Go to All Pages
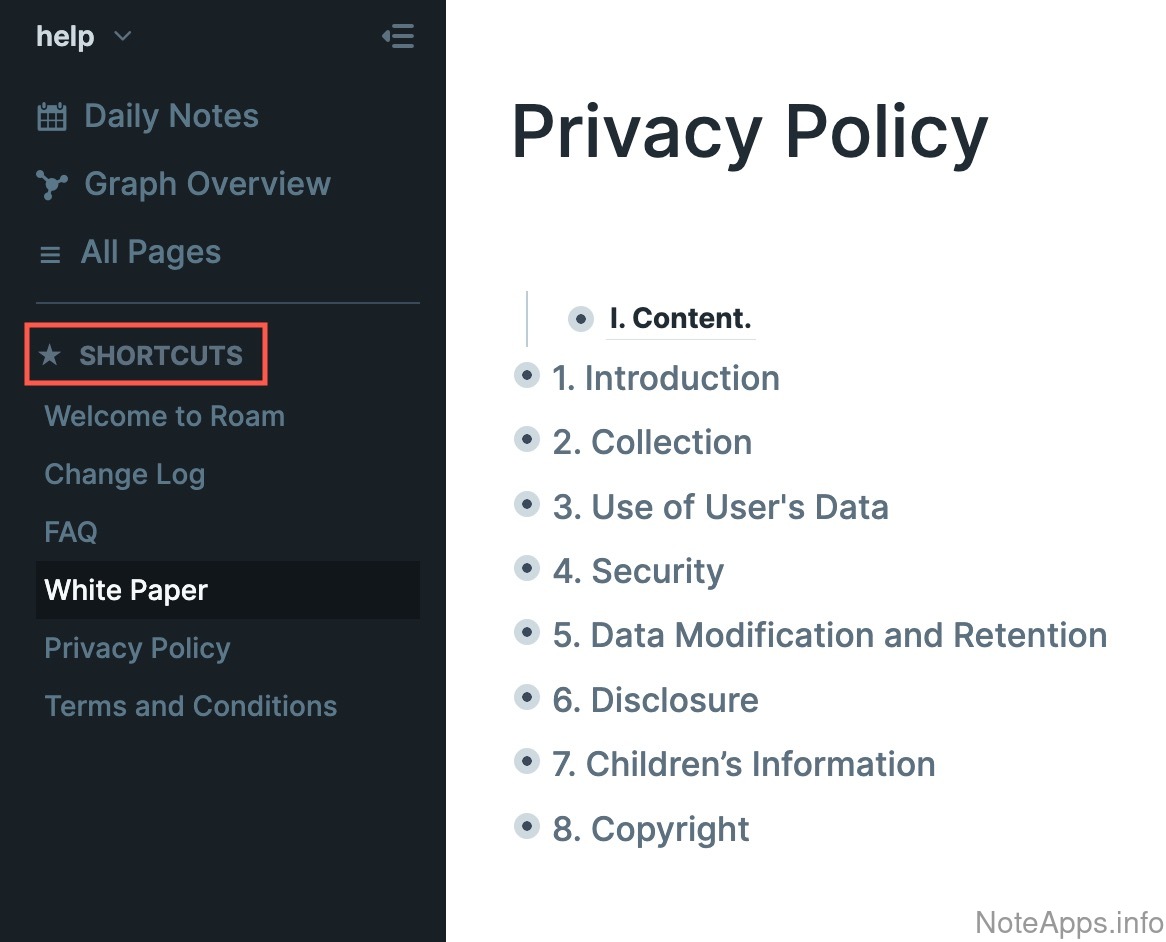The width and height of the screenshot is (1166, 942). click(x=150, y=252)
